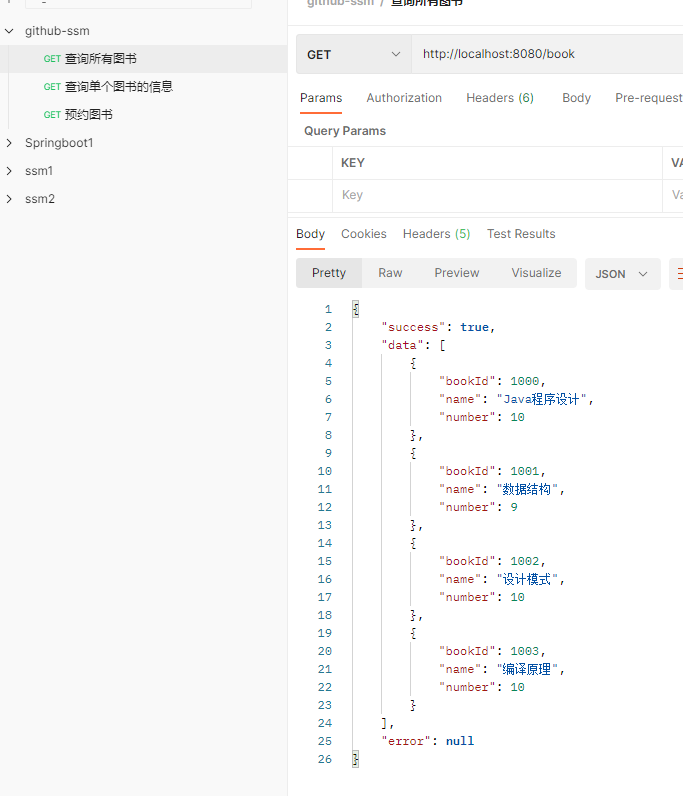Click bookId value 1000

pos(525,381)
